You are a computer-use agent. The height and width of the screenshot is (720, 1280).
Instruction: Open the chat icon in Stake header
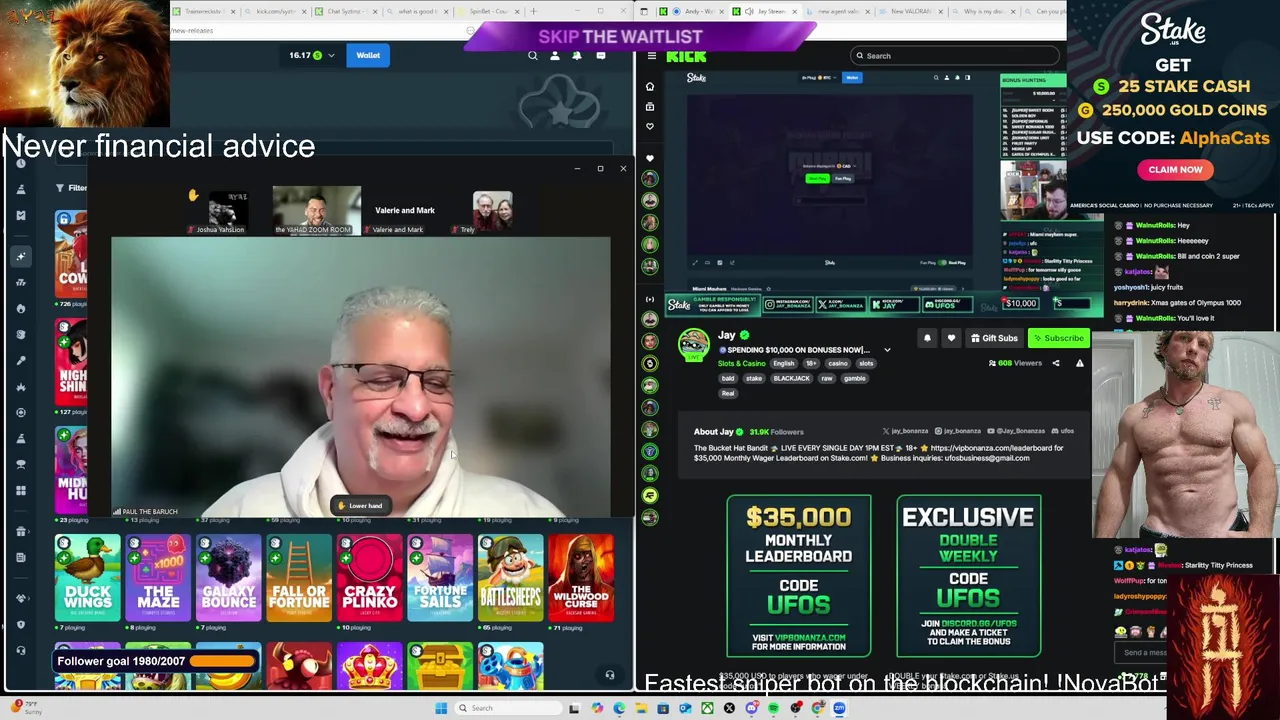coord(600,56)
